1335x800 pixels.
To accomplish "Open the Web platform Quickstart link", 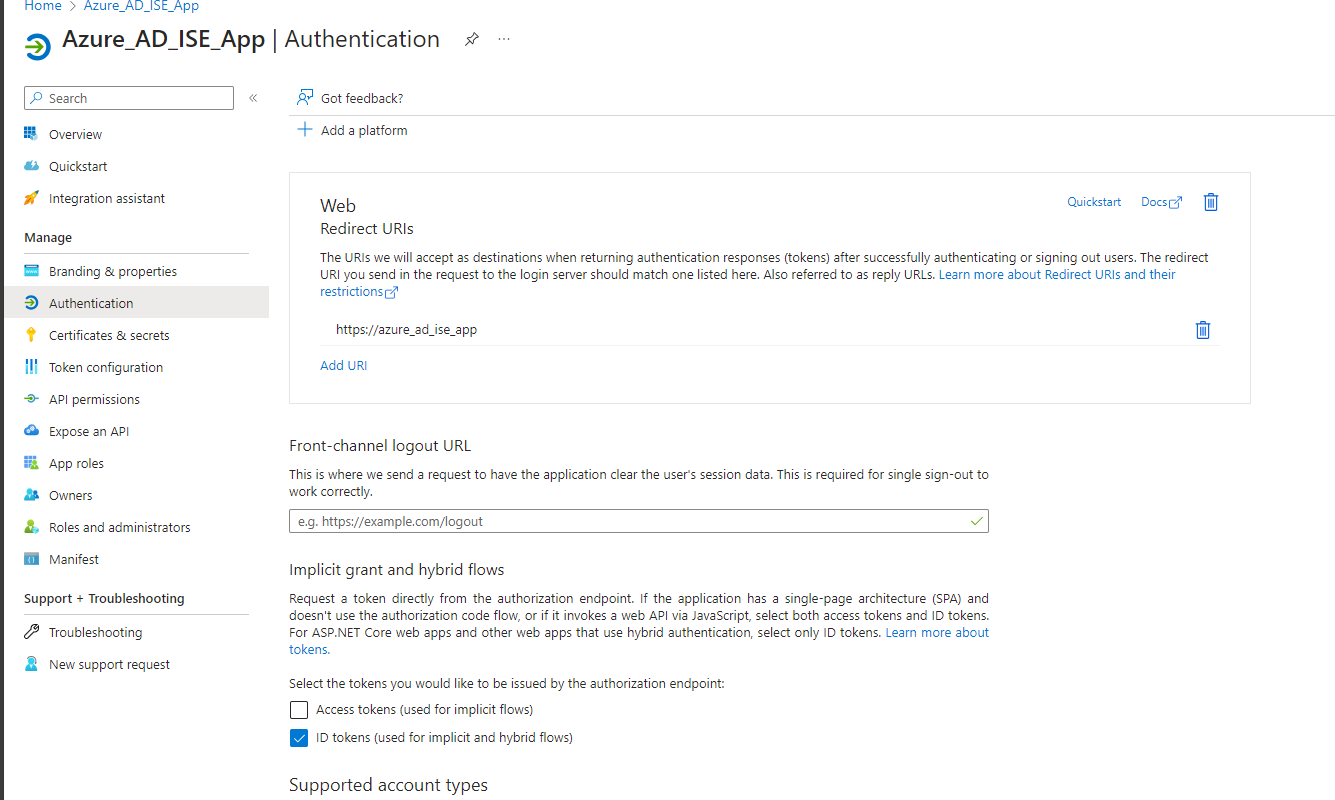I will [1094, 202].
